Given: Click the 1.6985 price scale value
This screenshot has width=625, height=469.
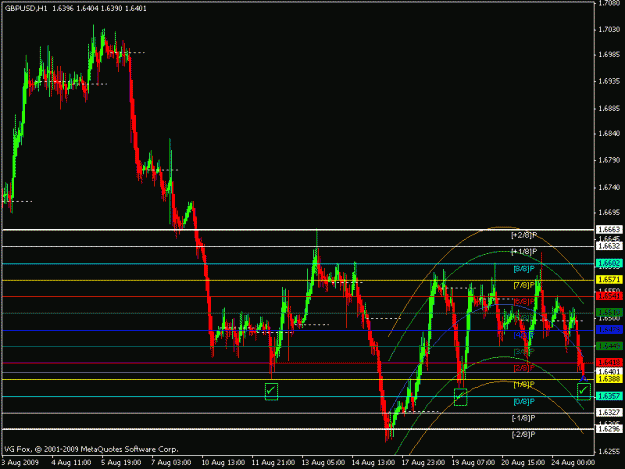Looking at the screenshot, I should [x=610, y=55].
